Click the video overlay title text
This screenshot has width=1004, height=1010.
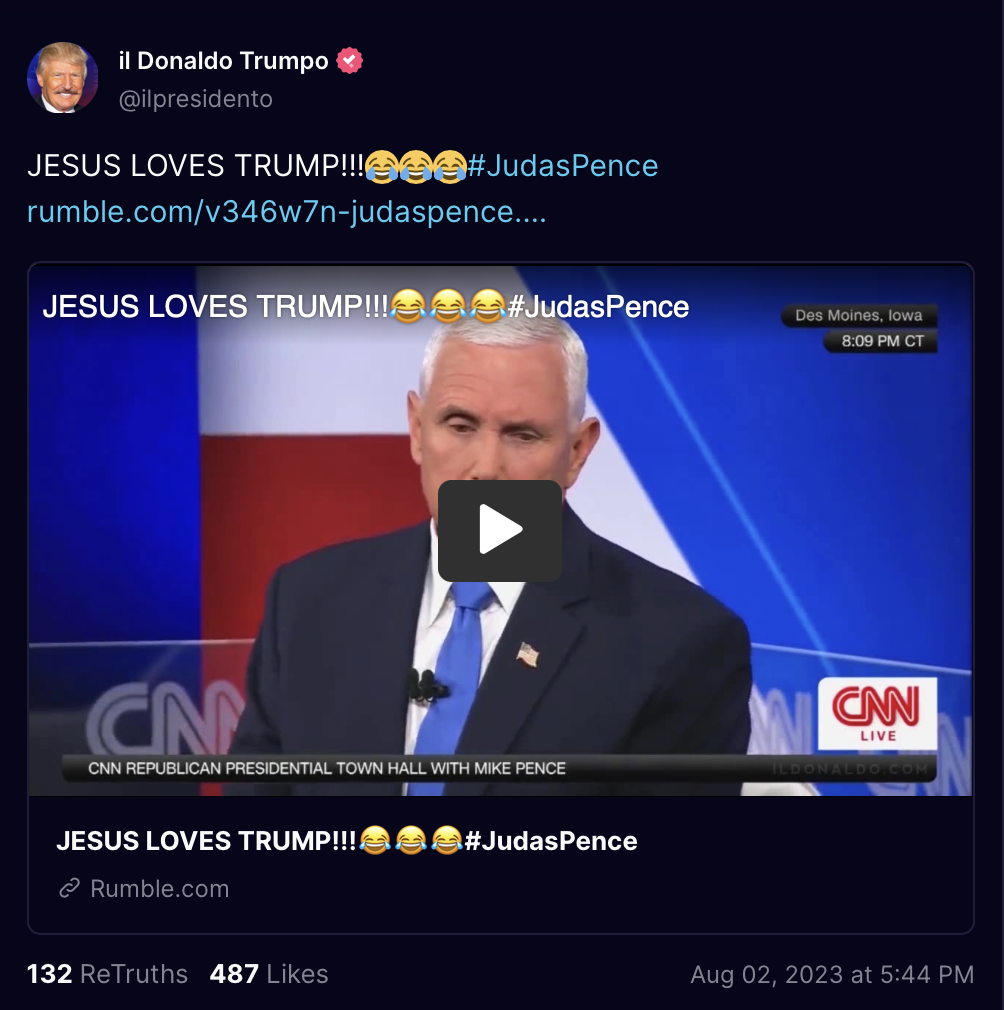[x=366, y=307]
